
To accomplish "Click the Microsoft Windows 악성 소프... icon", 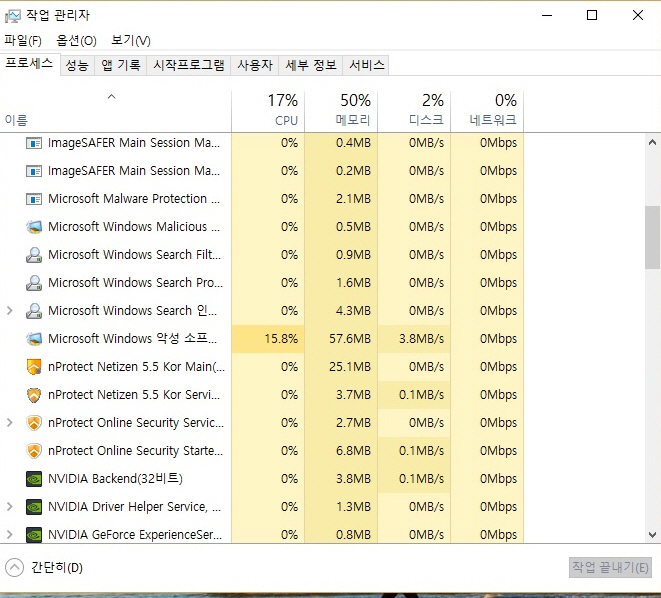I will tap(34, 339).
